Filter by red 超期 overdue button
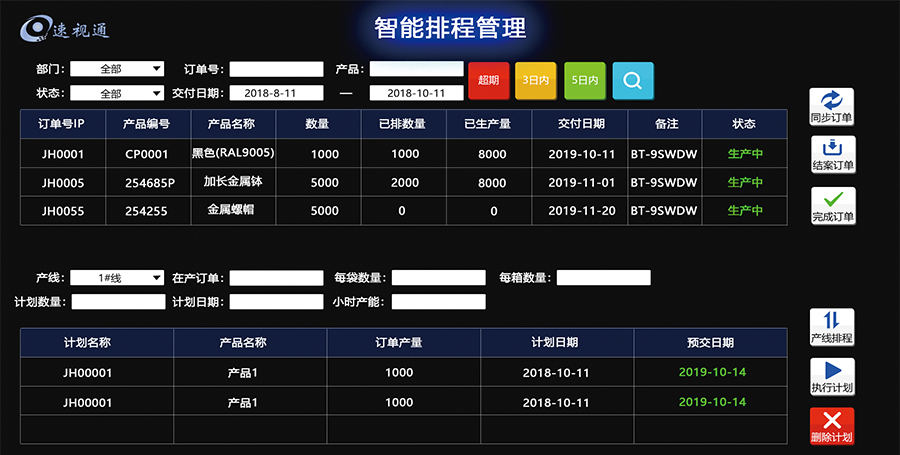The width and height of the screenshot is (900, 455). click(x=489, y=80)
